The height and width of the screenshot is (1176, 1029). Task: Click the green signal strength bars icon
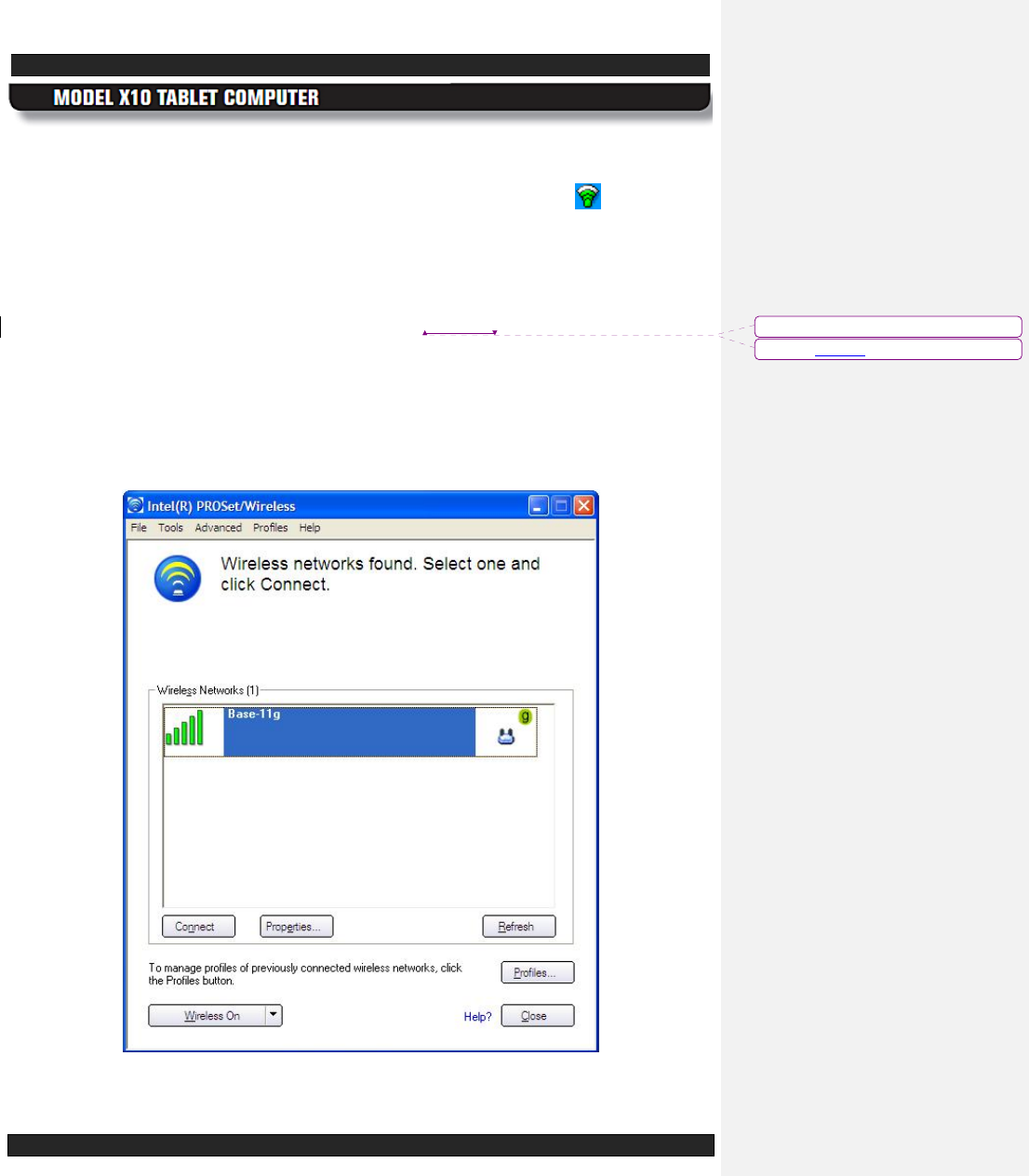tap(184, 728)
